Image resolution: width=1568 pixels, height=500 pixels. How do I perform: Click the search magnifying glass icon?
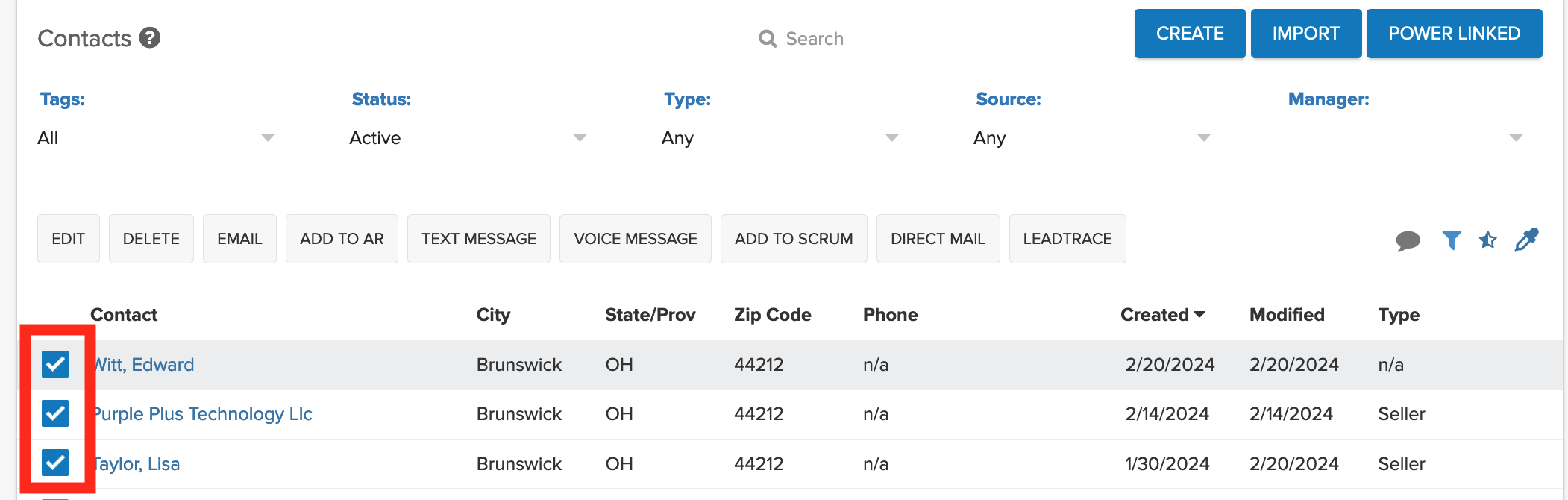point(768,39)
